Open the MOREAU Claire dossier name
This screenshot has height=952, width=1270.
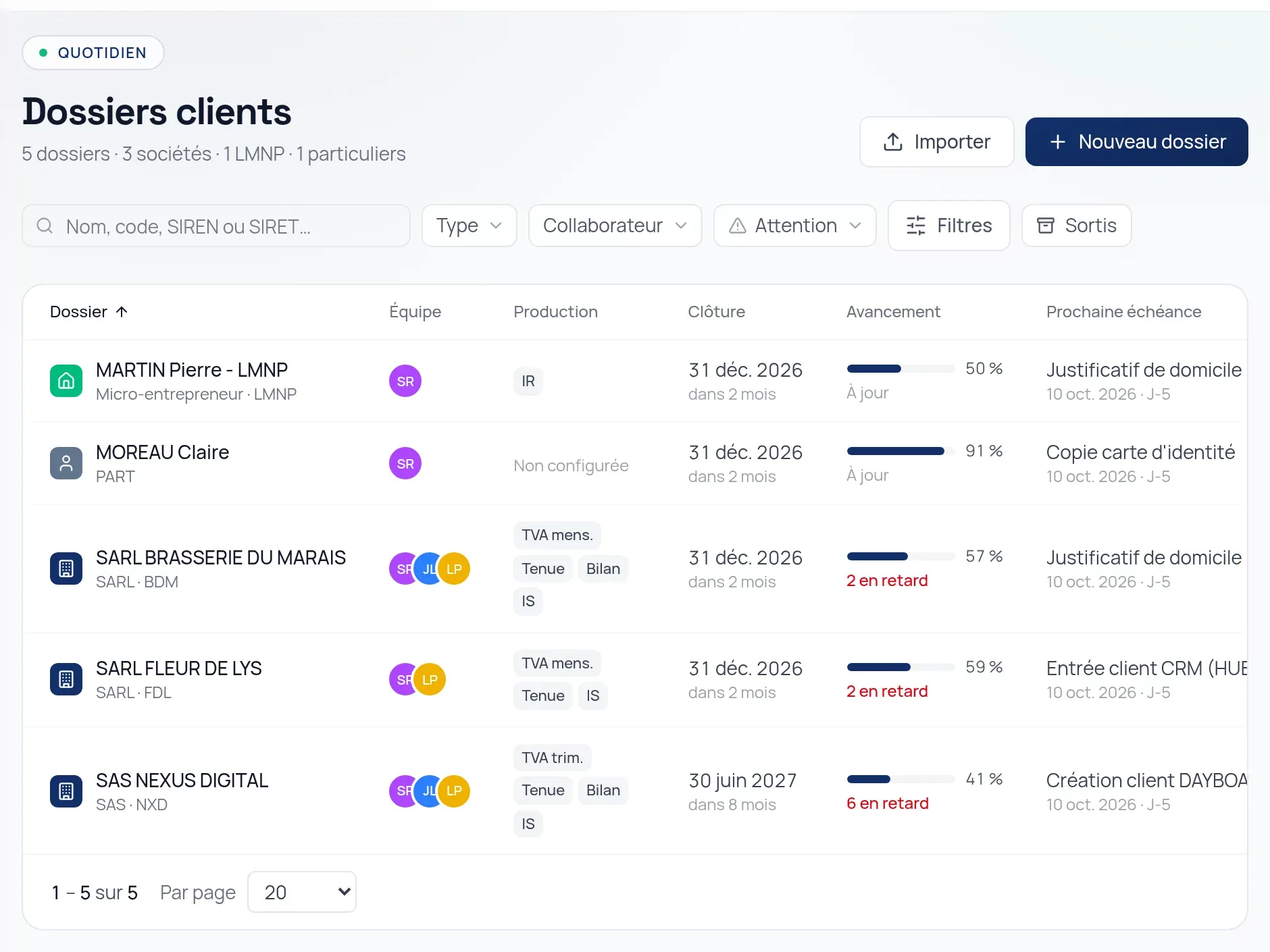click(x=162, y=452)
